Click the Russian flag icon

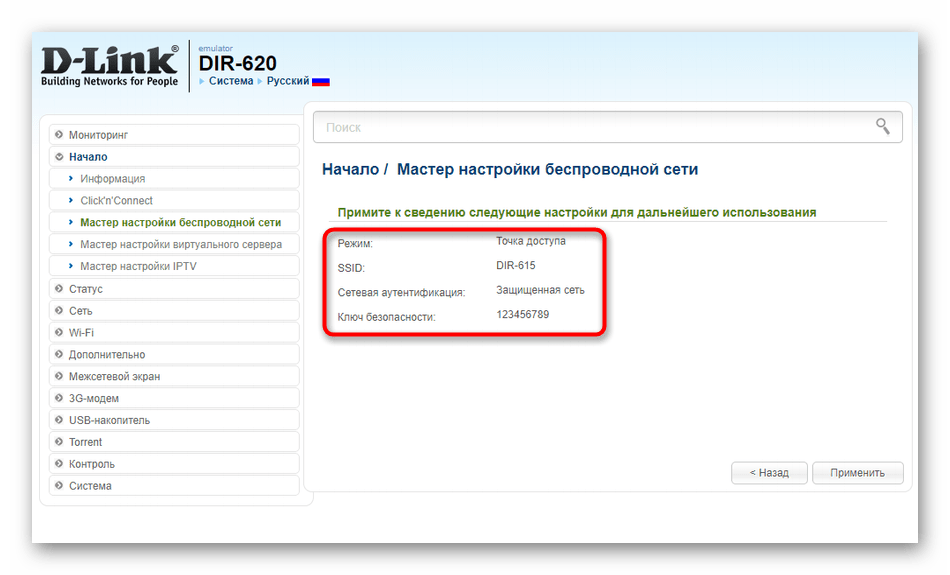[321, 81]
